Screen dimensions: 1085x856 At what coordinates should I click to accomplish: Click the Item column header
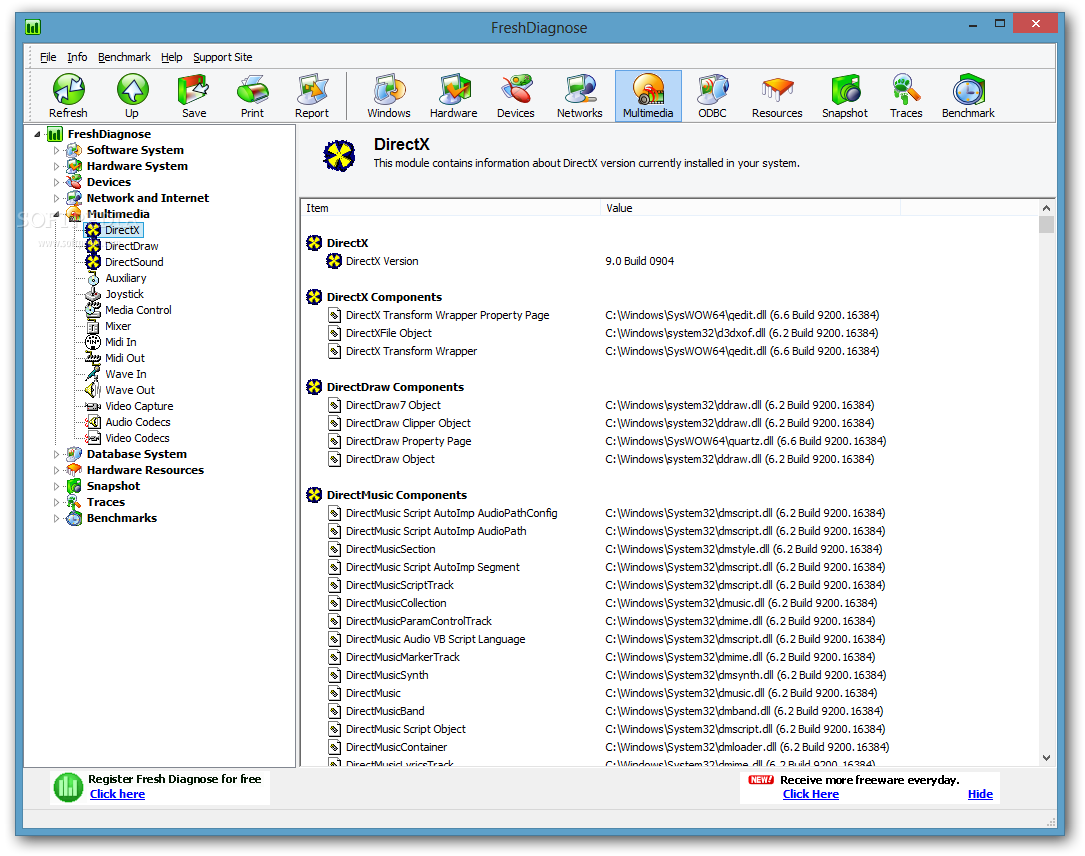point(450,208)
